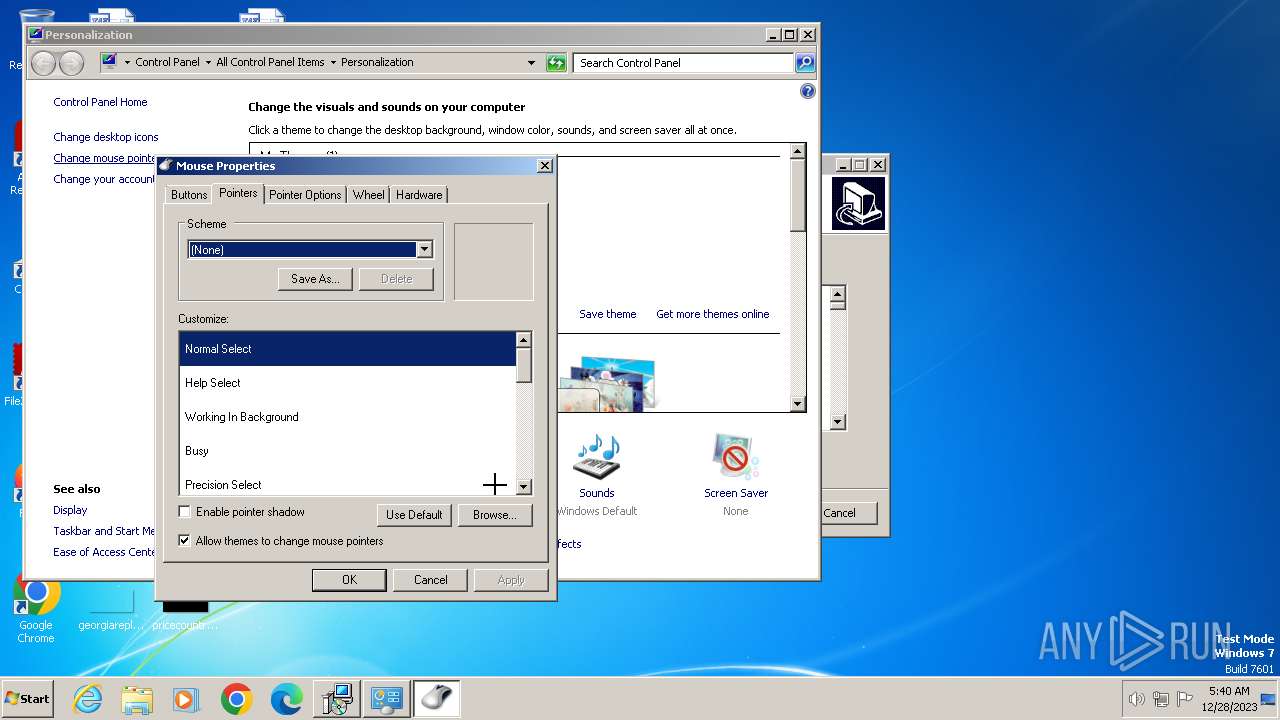Open the address bar history dropdown

[x=531, y=63]
